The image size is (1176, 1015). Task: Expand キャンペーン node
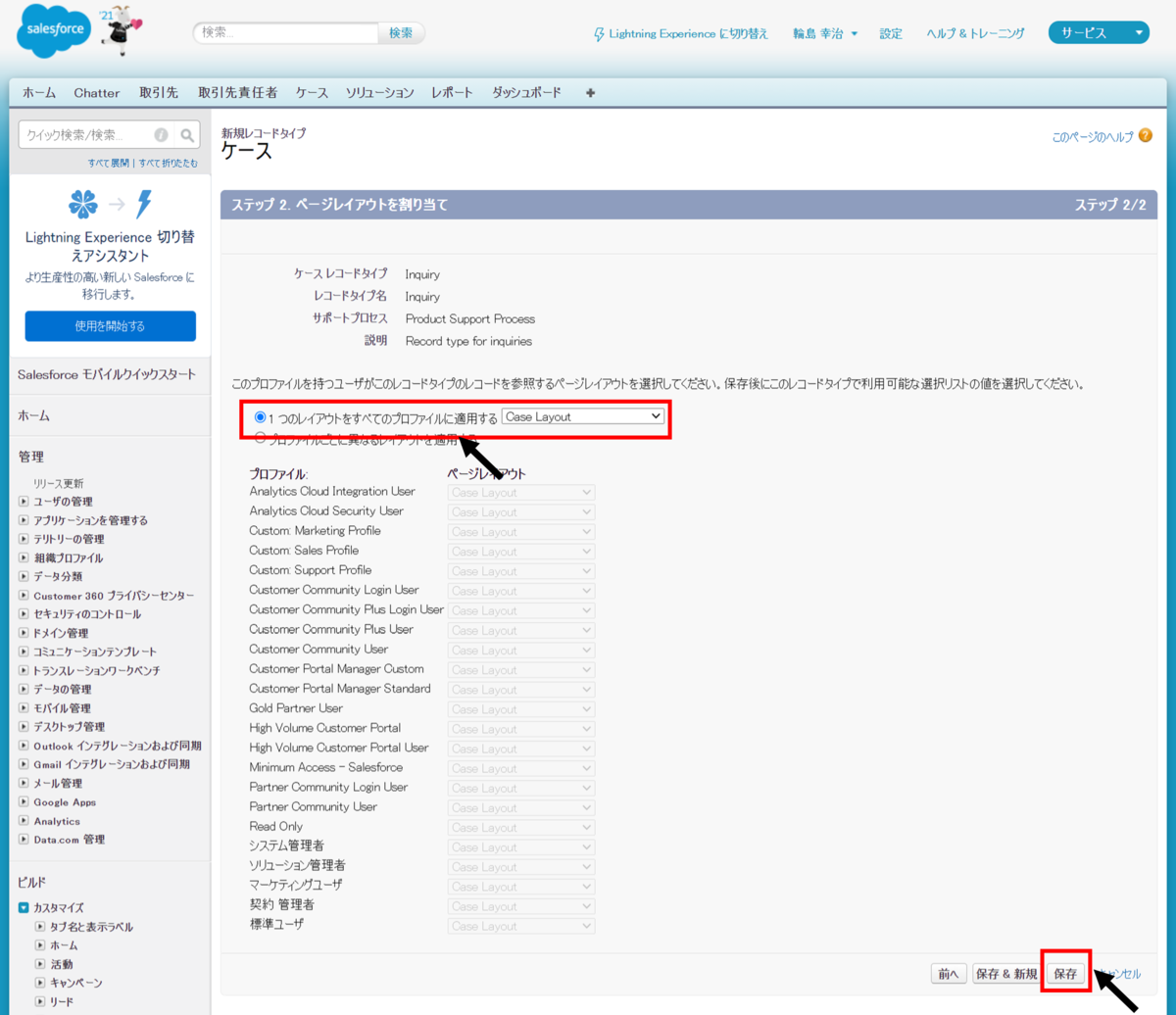click(x=40, y=983)
